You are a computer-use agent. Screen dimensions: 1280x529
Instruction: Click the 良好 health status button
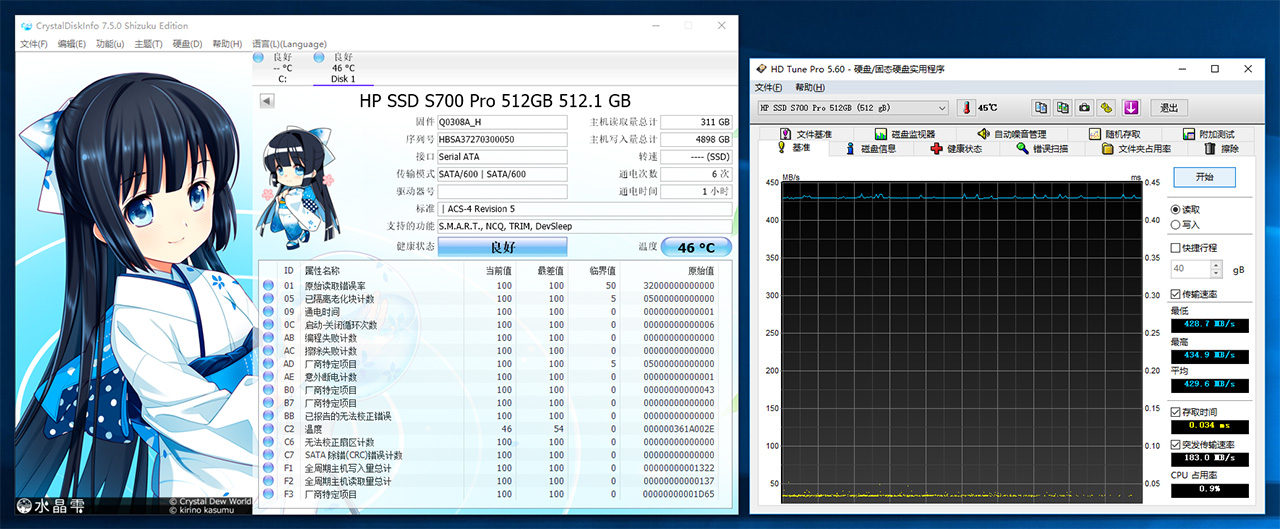click(x=502, y=246)
